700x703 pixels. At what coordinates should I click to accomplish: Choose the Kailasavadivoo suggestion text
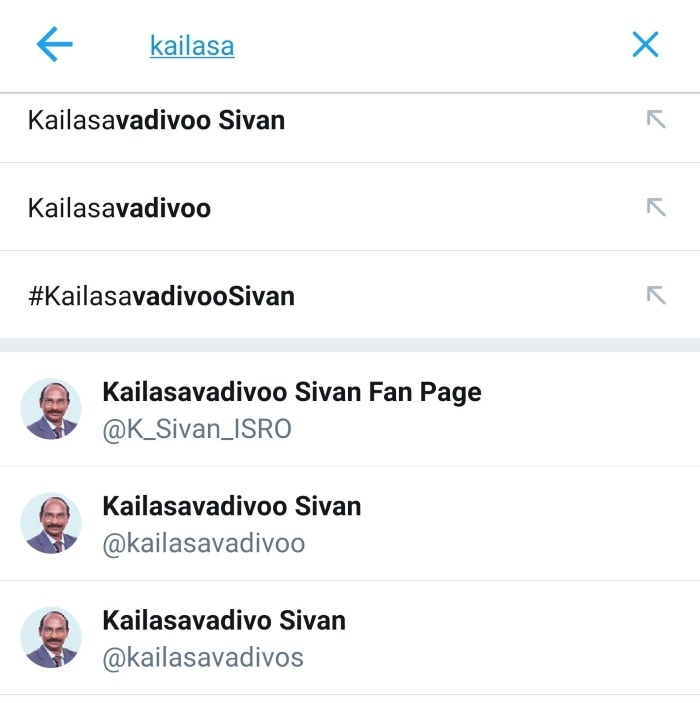[x=119, y=208]
